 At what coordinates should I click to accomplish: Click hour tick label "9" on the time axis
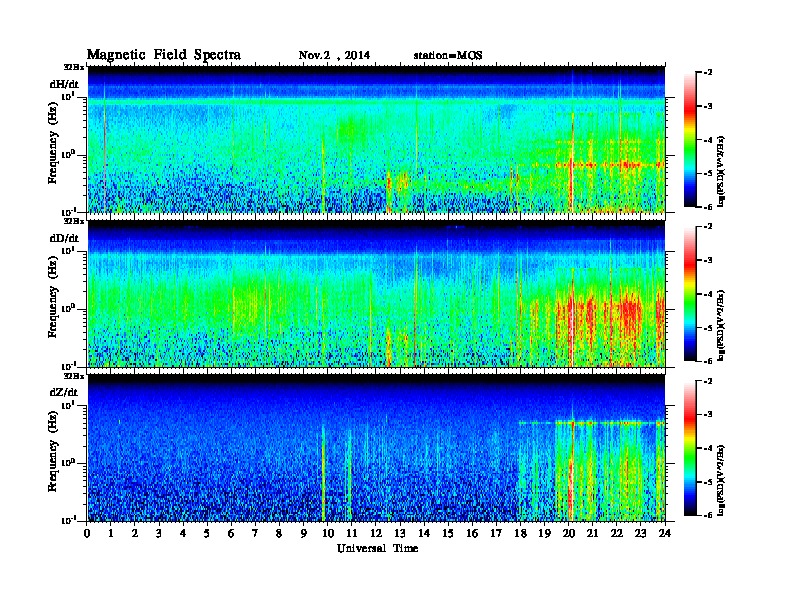(304, 533)
